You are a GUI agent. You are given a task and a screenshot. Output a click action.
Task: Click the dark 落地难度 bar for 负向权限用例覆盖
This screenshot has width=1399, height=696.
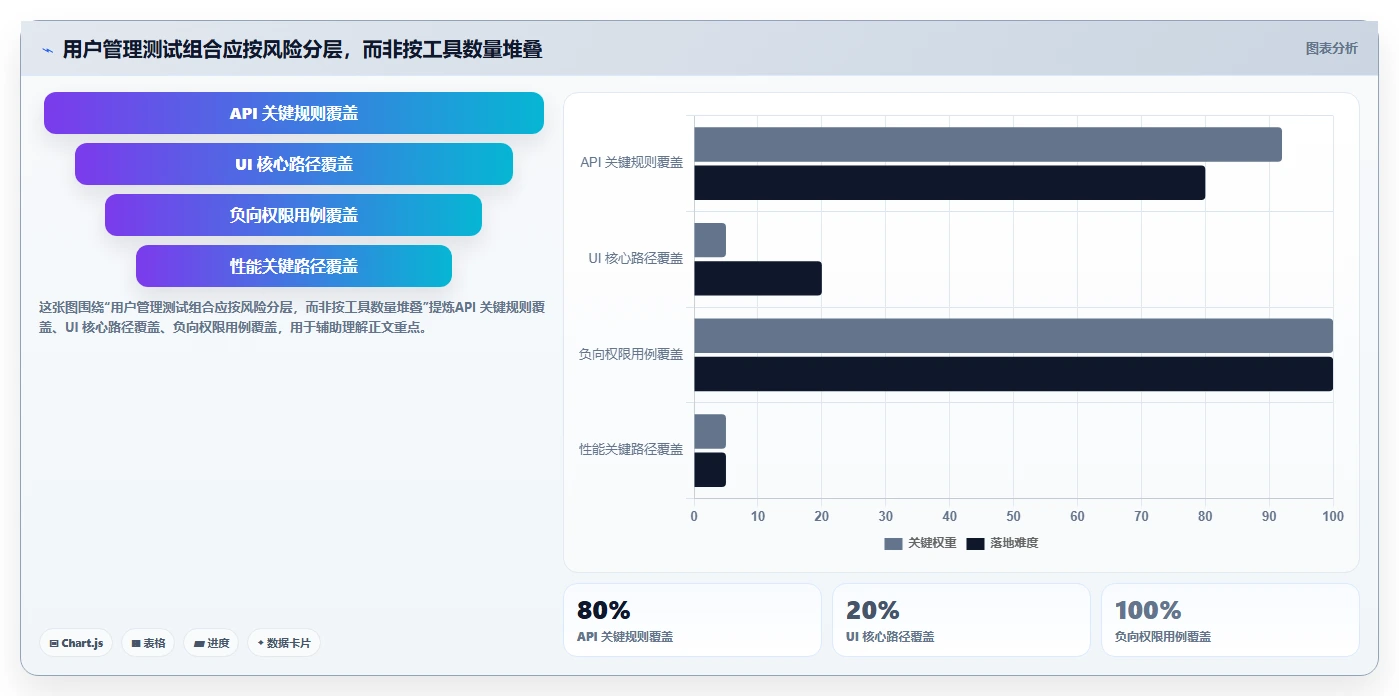pos(1014,374)
